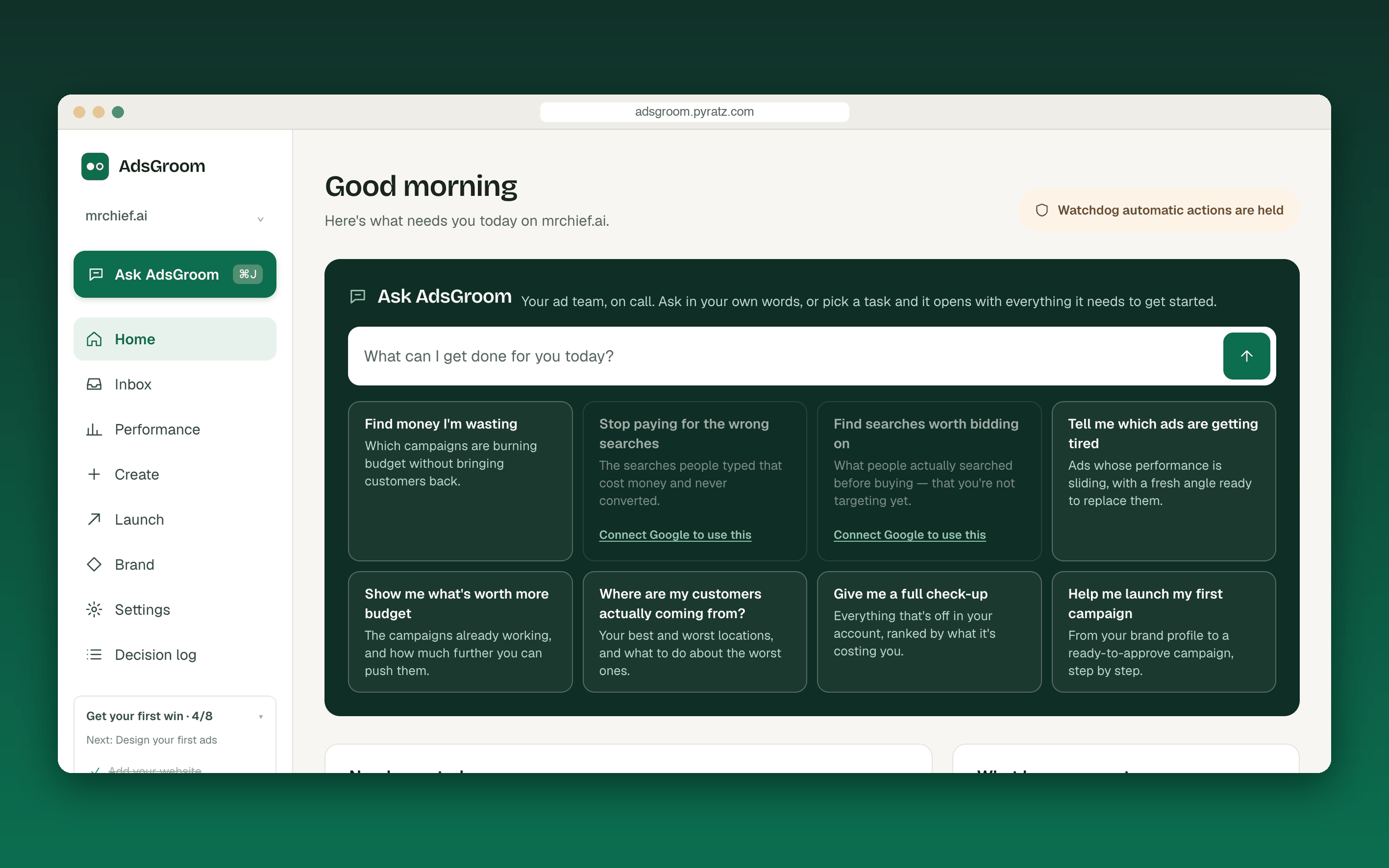Click the Next: Design your first ads text
The height and width of the screenshot is (868, 1389).
click(x=151, y=740)
